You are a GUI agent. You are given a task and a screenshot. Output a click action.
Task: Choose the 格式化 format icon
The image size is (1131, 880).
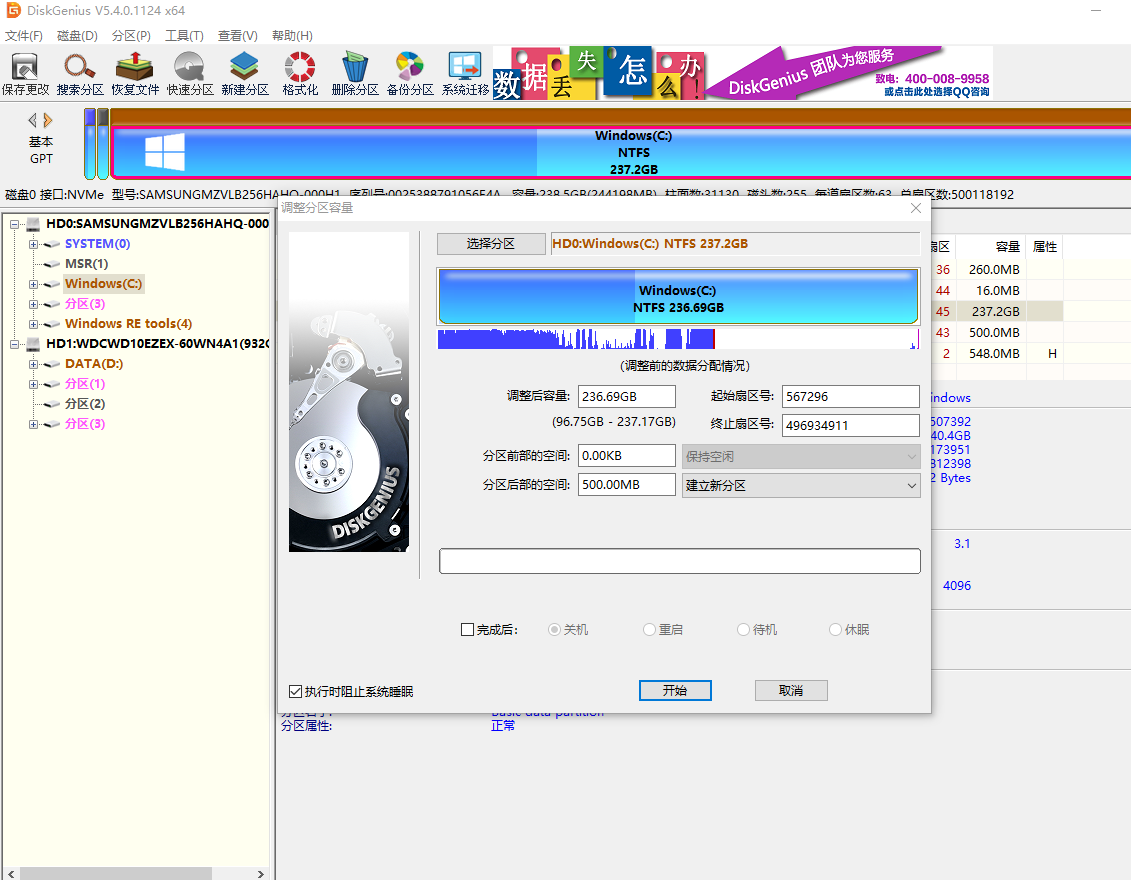[300, 74]
